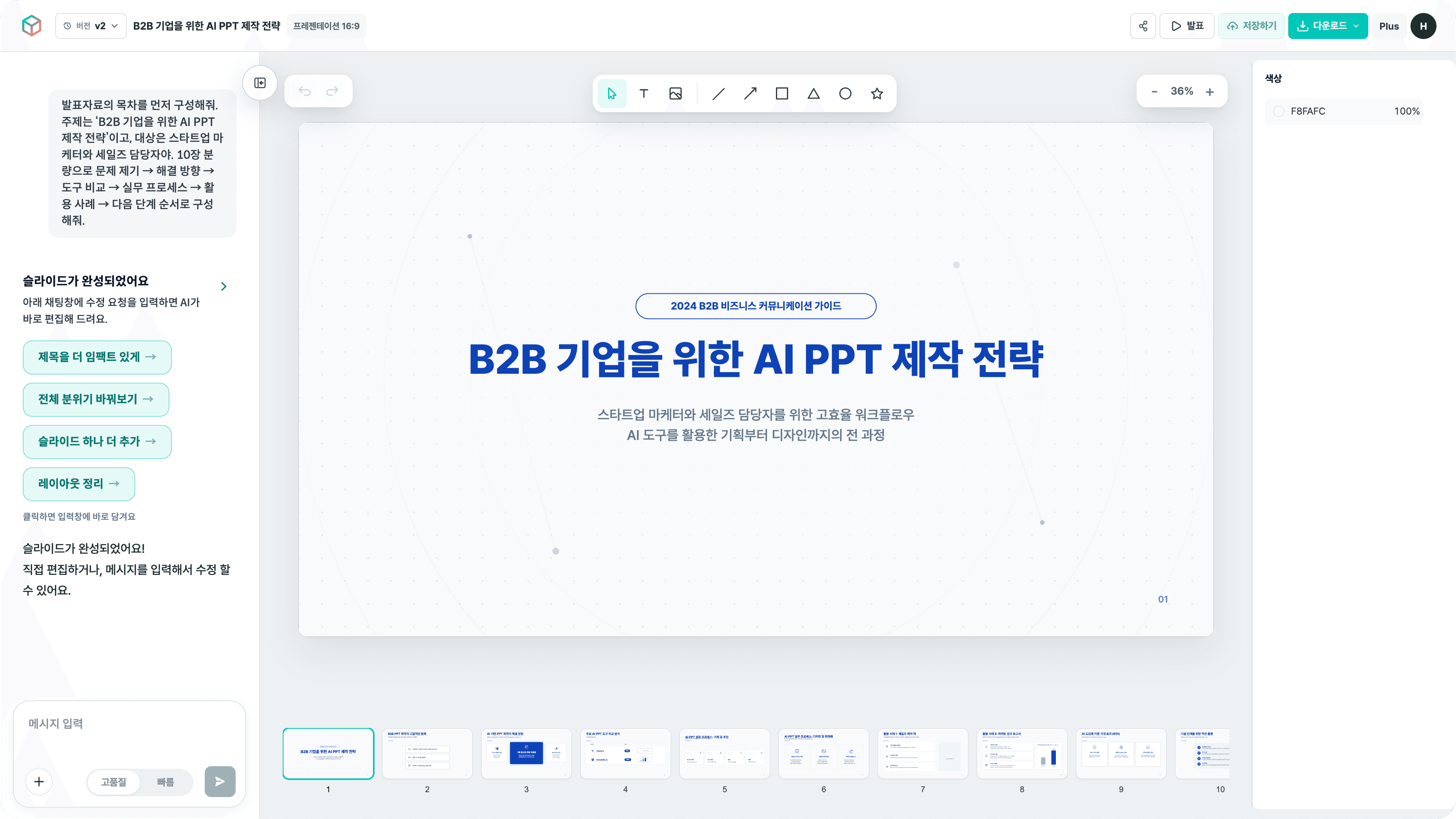Image resolution: width=1456 pixels, height=819 pixels.
Task: Click the send message arrow button
Action: pyautogui.click(x=220, y=782)
